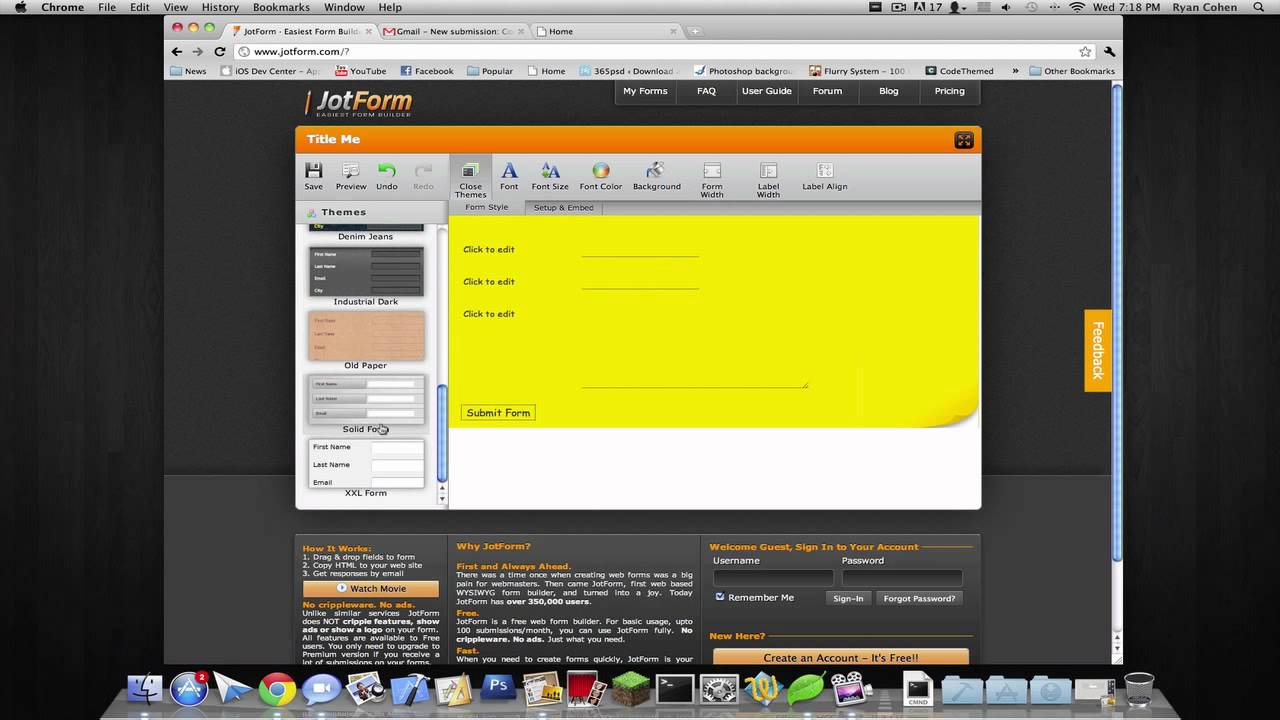Click the Label Align tool

coord(824,176)
